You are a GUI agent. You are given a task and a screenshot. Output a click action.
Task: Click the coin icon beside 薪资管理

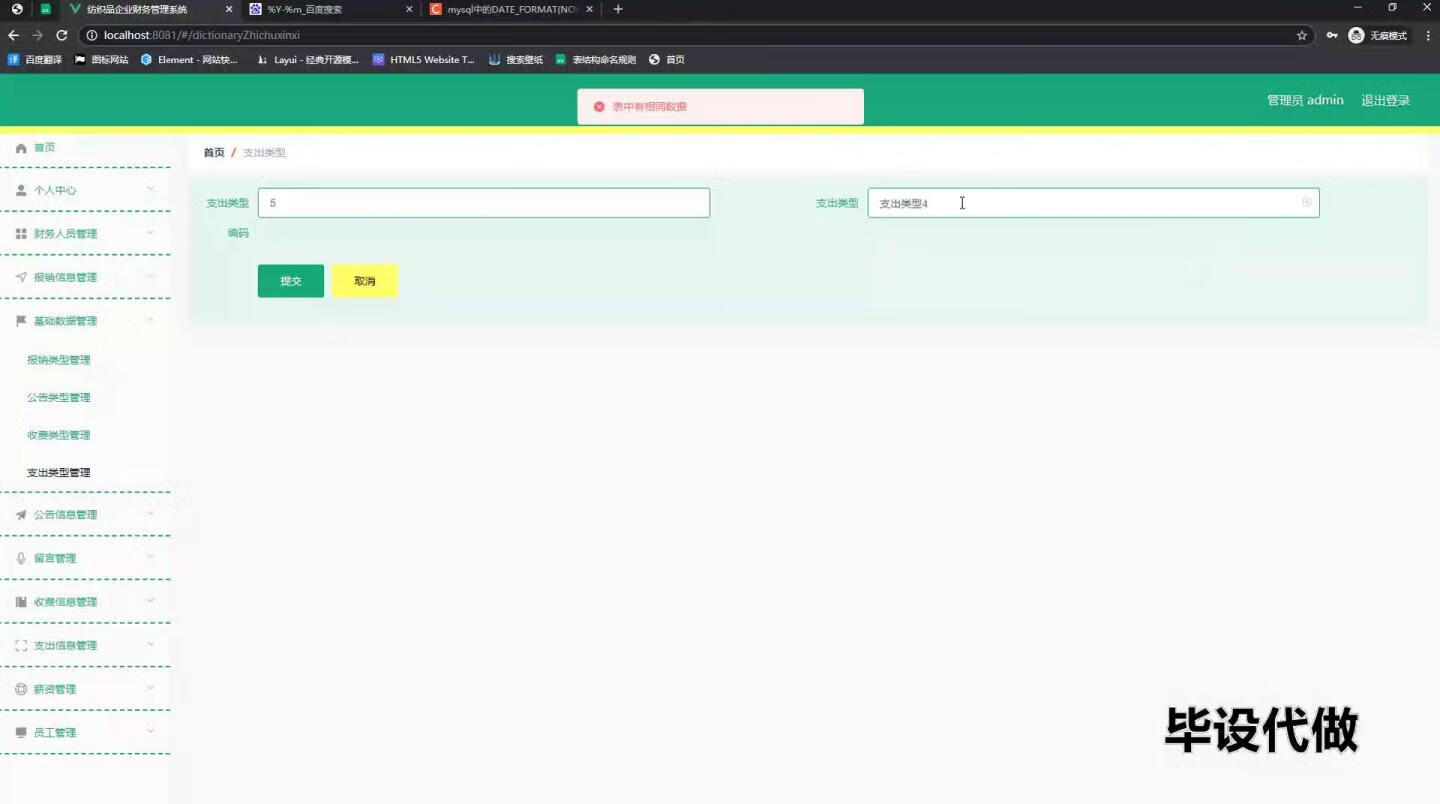pyautogui.click(x=21, y=689)
